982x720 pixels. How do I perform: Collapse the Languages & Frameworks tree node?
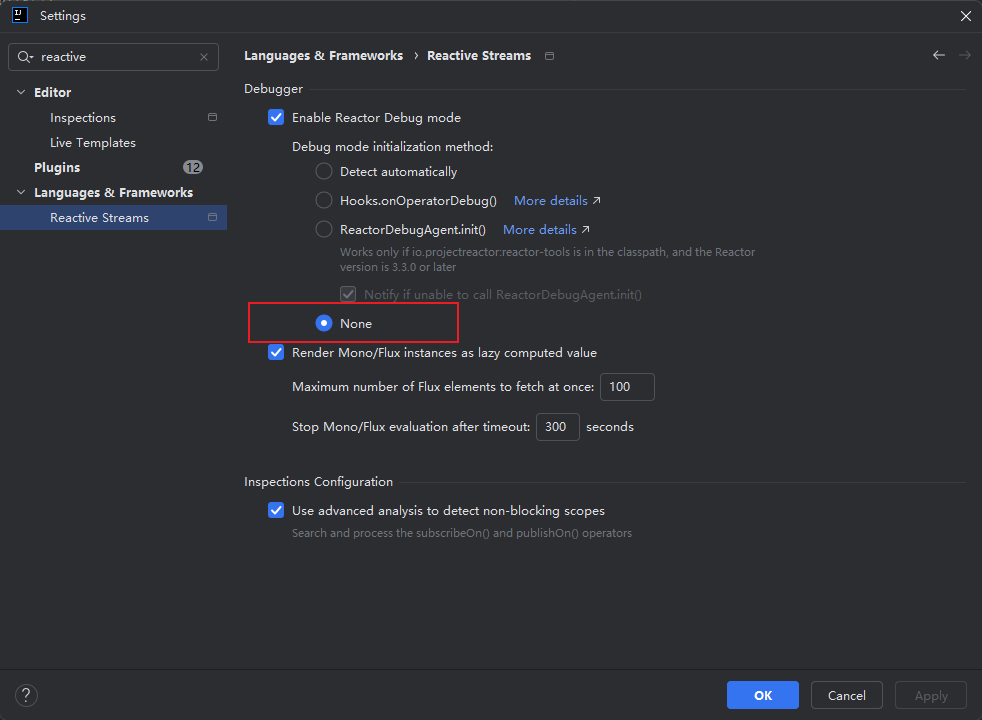(21, 193)
